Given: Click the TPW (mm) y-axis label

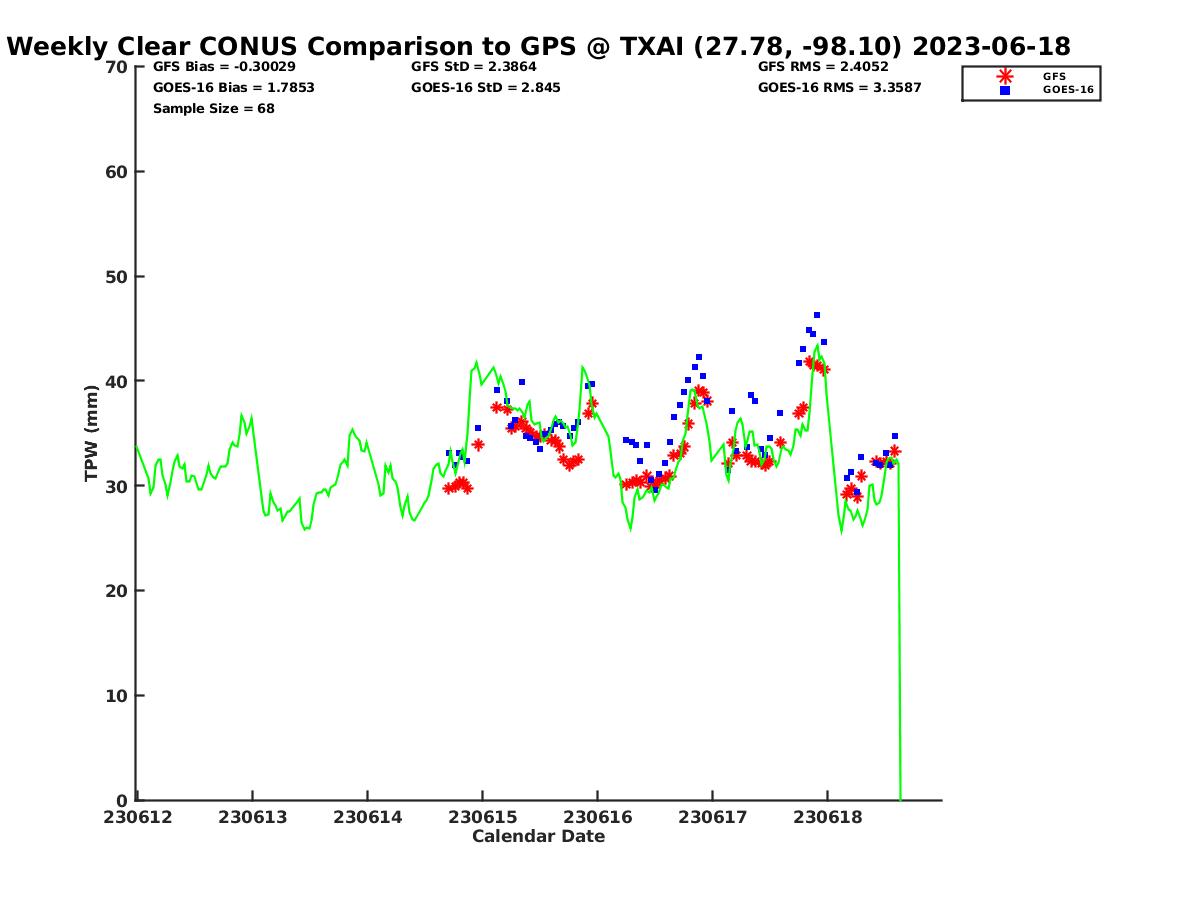Looking at the screenshot, I should [x=92, y=433].
